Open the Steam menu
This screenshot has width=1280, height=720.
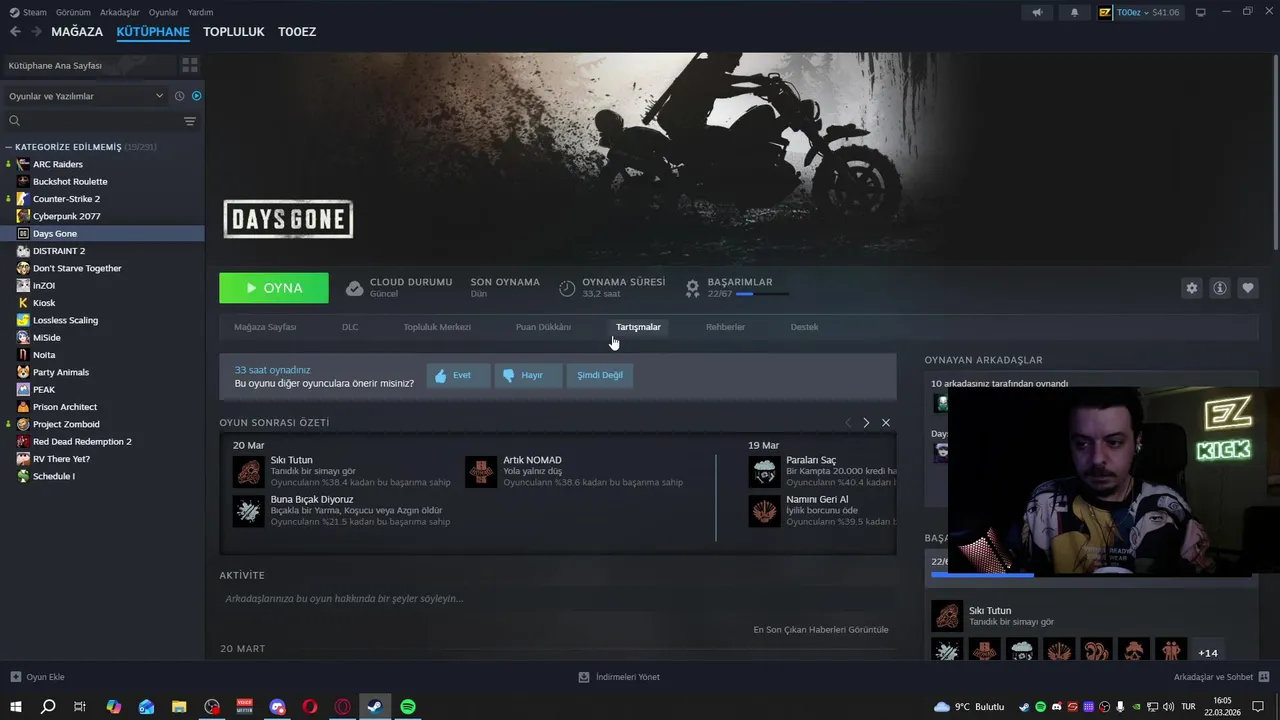click(29, 12)
